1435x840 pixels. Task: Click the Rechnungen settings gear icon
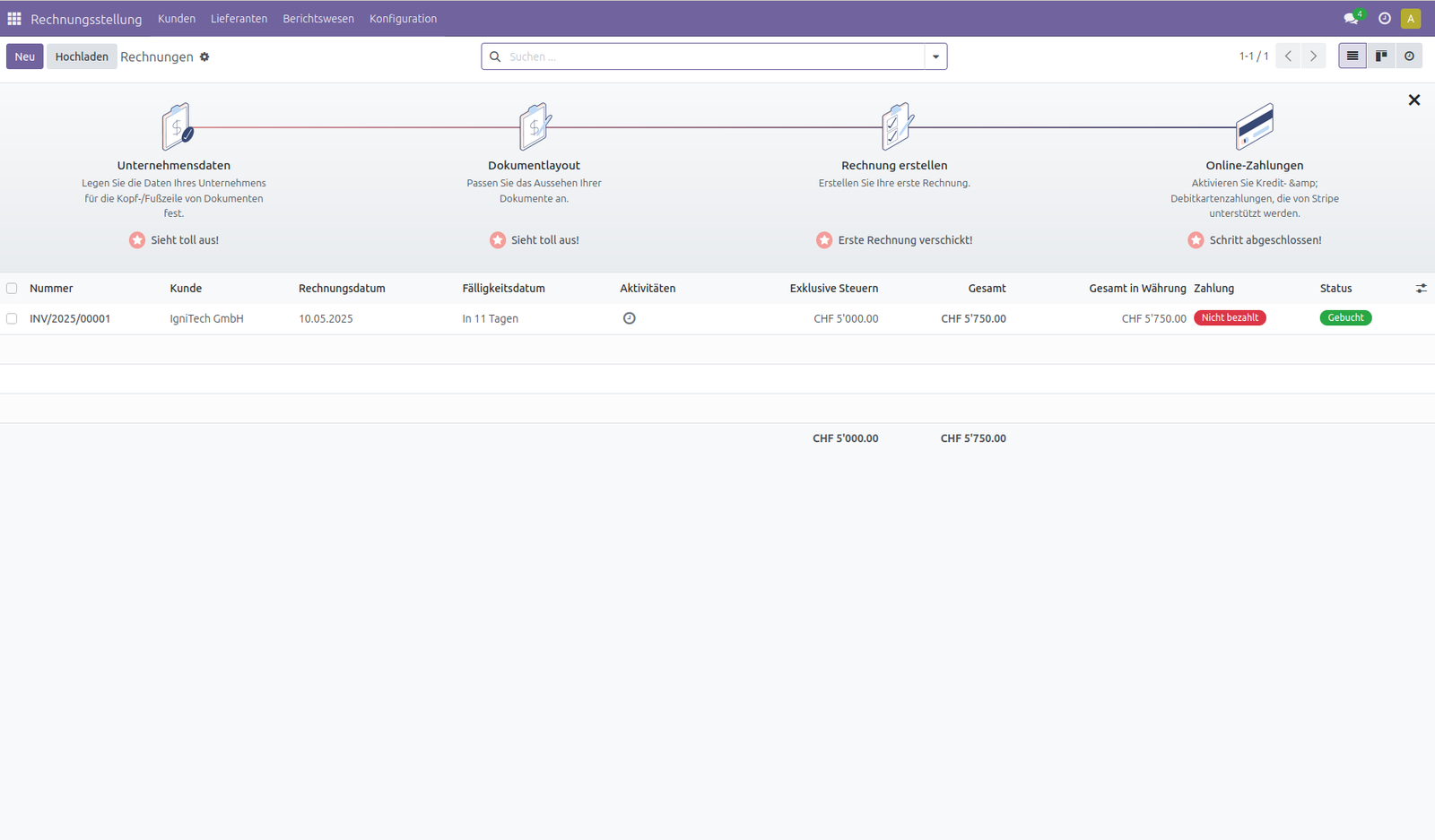pos(204,56)
